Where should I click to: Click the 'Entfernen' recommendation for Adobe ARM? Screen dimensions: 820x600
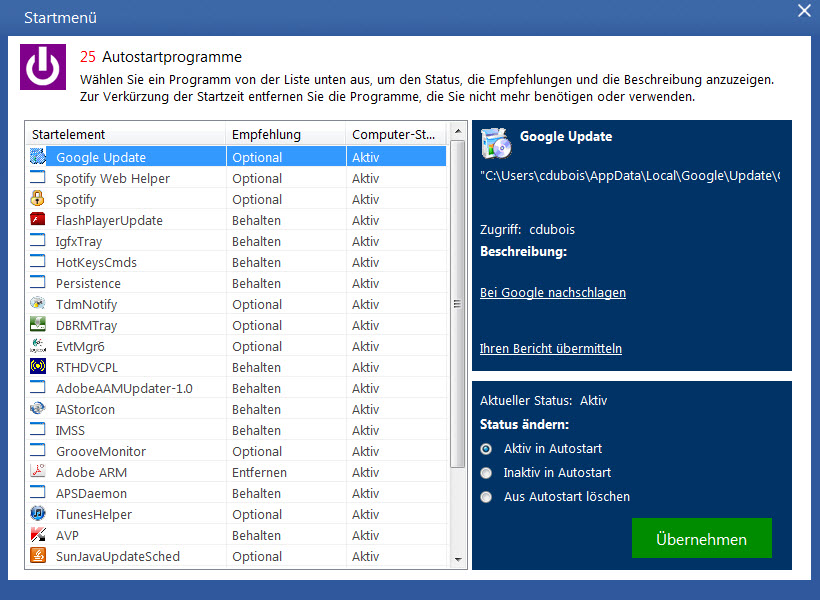pos(259,472)
